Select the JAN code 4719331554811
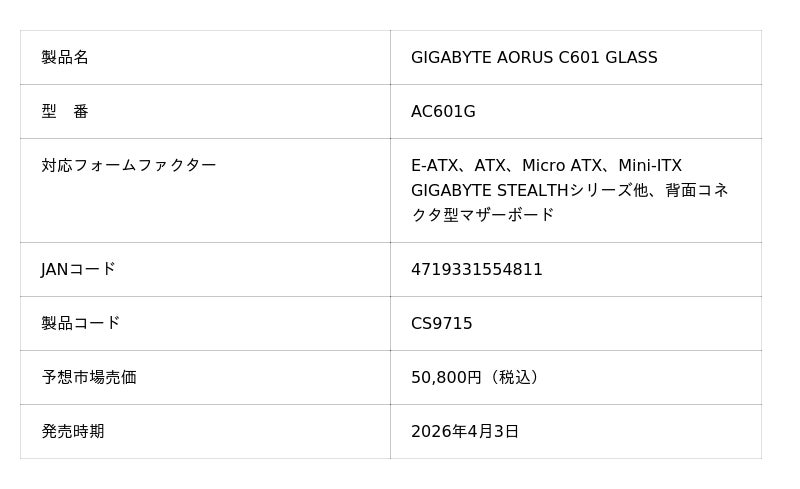 (x=476, y=270)
